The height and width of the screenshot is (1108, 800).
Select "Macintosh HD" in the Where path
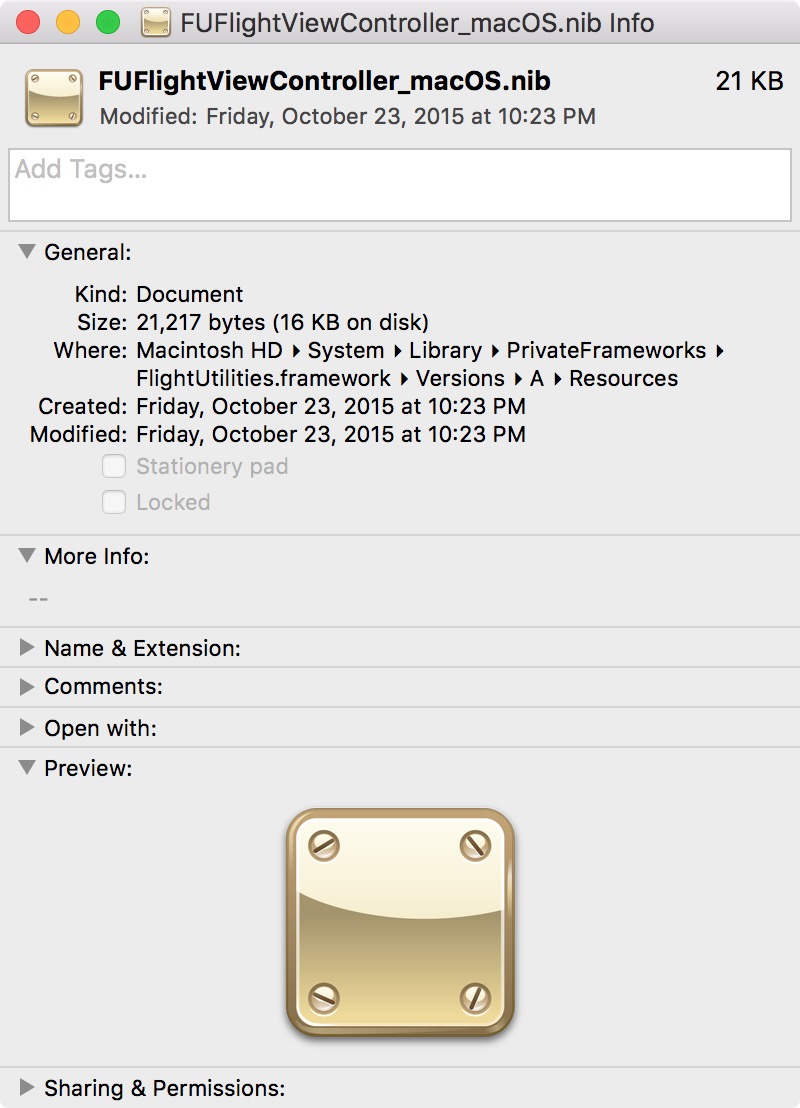pos(201,350)
